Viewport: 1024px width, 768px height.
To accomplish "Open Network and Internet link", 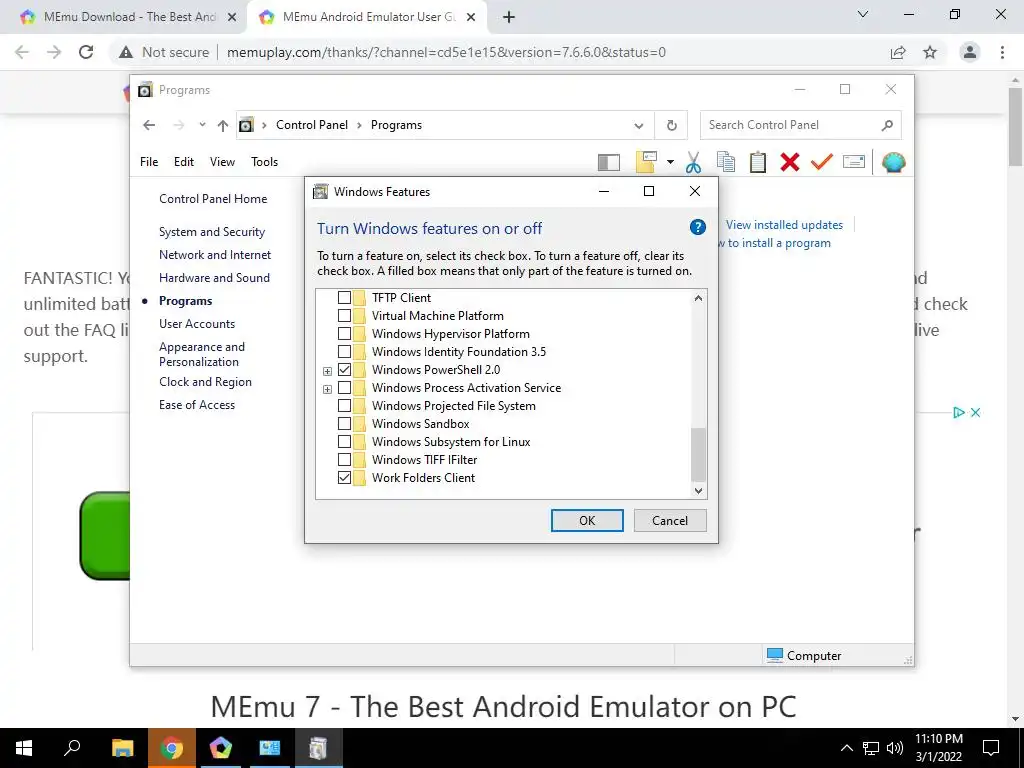I will 215,255.
